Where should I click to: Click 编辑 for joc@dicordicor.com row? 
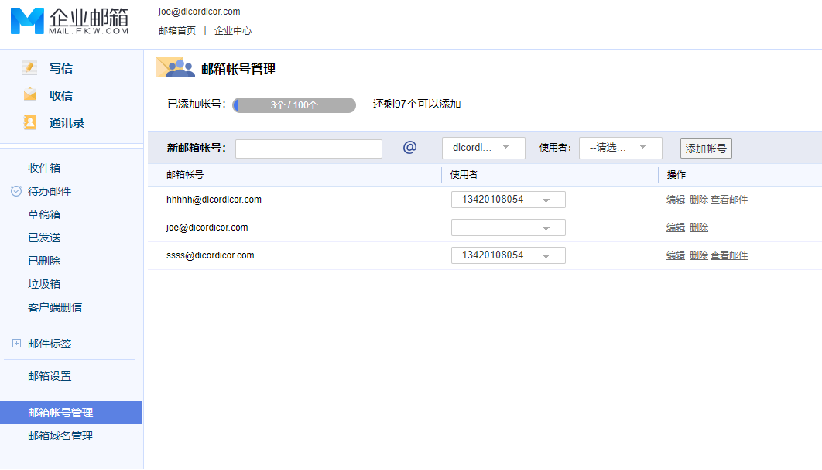[675, 227]
